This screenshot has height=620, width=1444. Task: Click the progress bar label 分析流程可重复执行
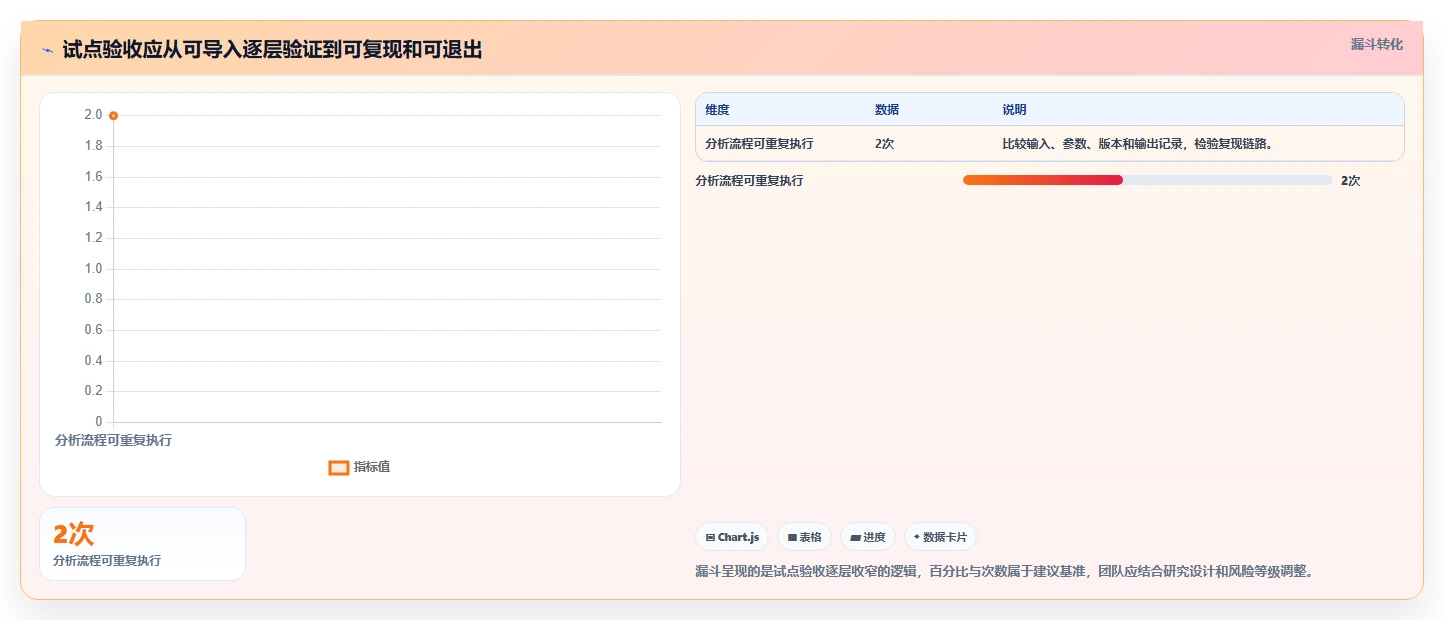(749, 181)
